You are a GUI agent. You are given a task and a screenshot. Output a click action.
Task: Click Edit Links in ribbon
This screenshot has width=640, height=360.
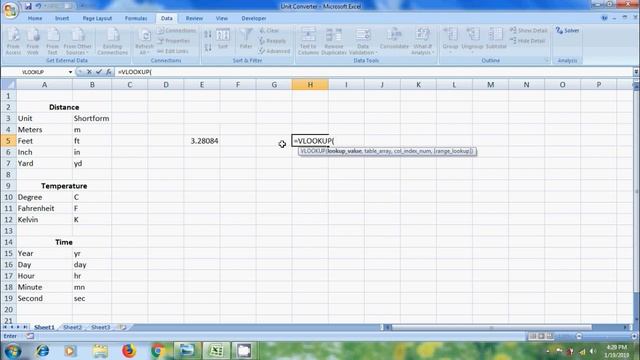tap(173, 51)
